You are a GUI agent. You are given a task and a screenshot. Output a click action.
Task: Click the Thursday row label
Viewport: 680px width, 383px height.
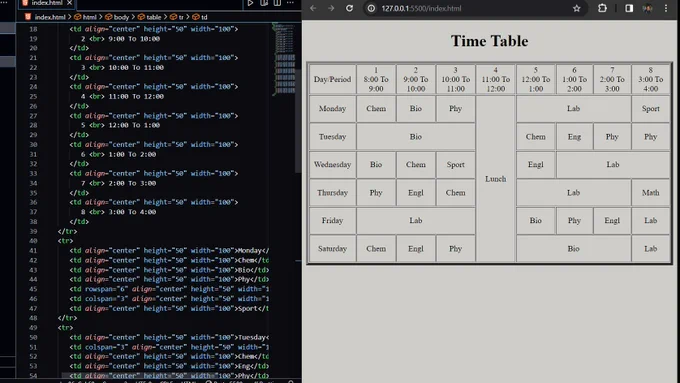[x=332, y=193]
